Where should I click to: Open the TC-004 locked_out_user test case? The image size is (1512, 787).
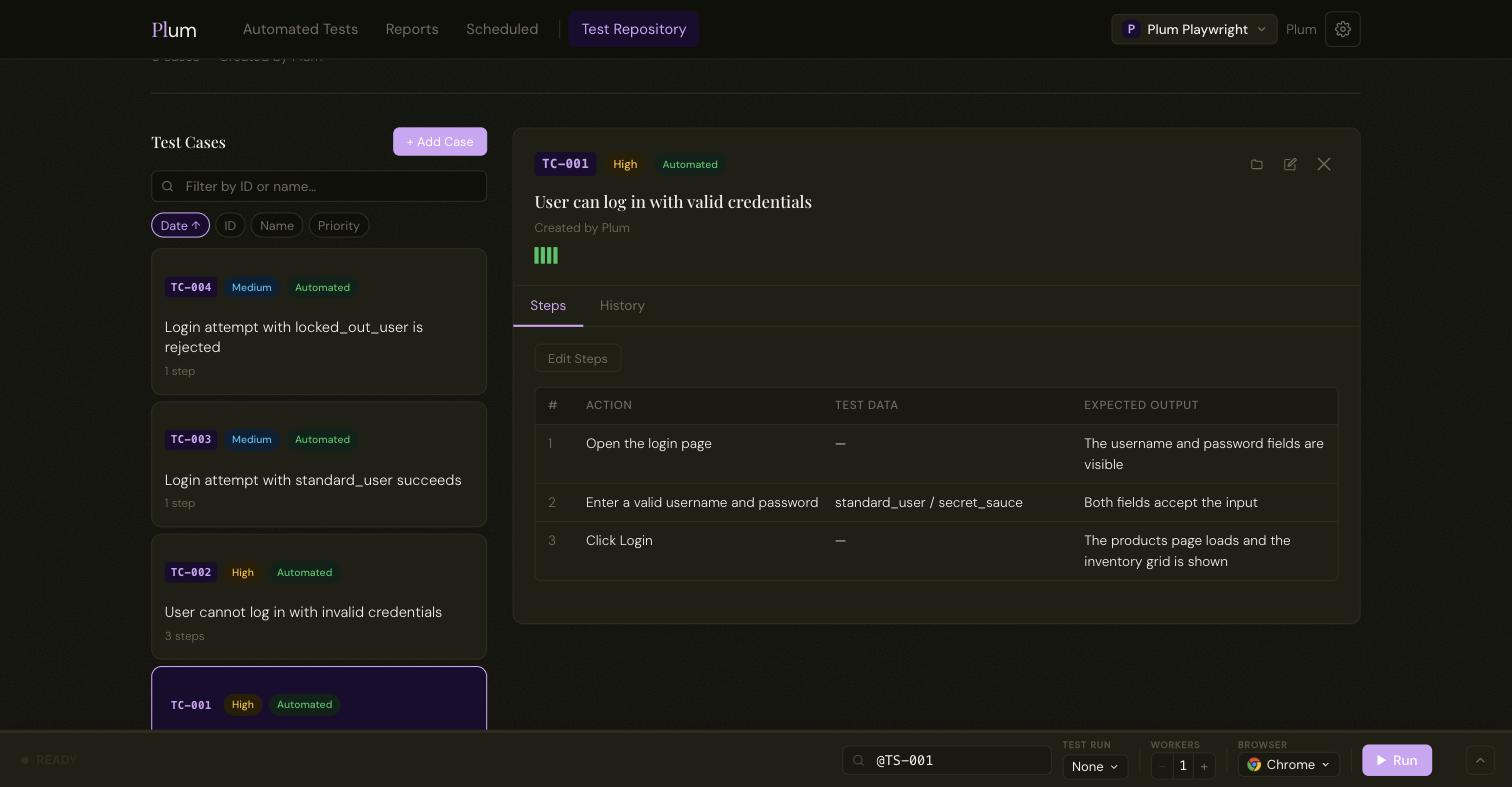(319, 321)
